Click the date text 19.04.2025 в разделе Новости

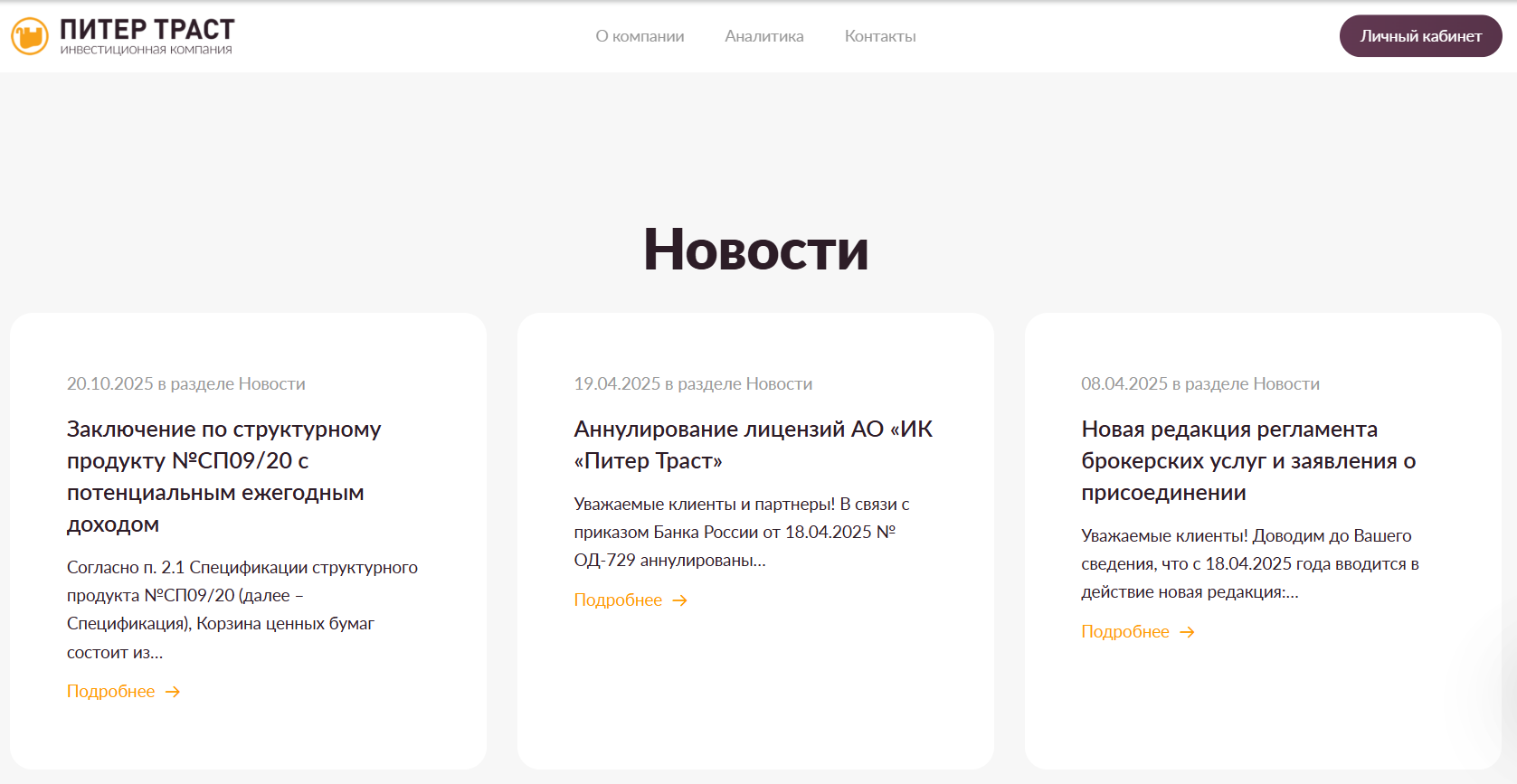click(x=693, y=384)
